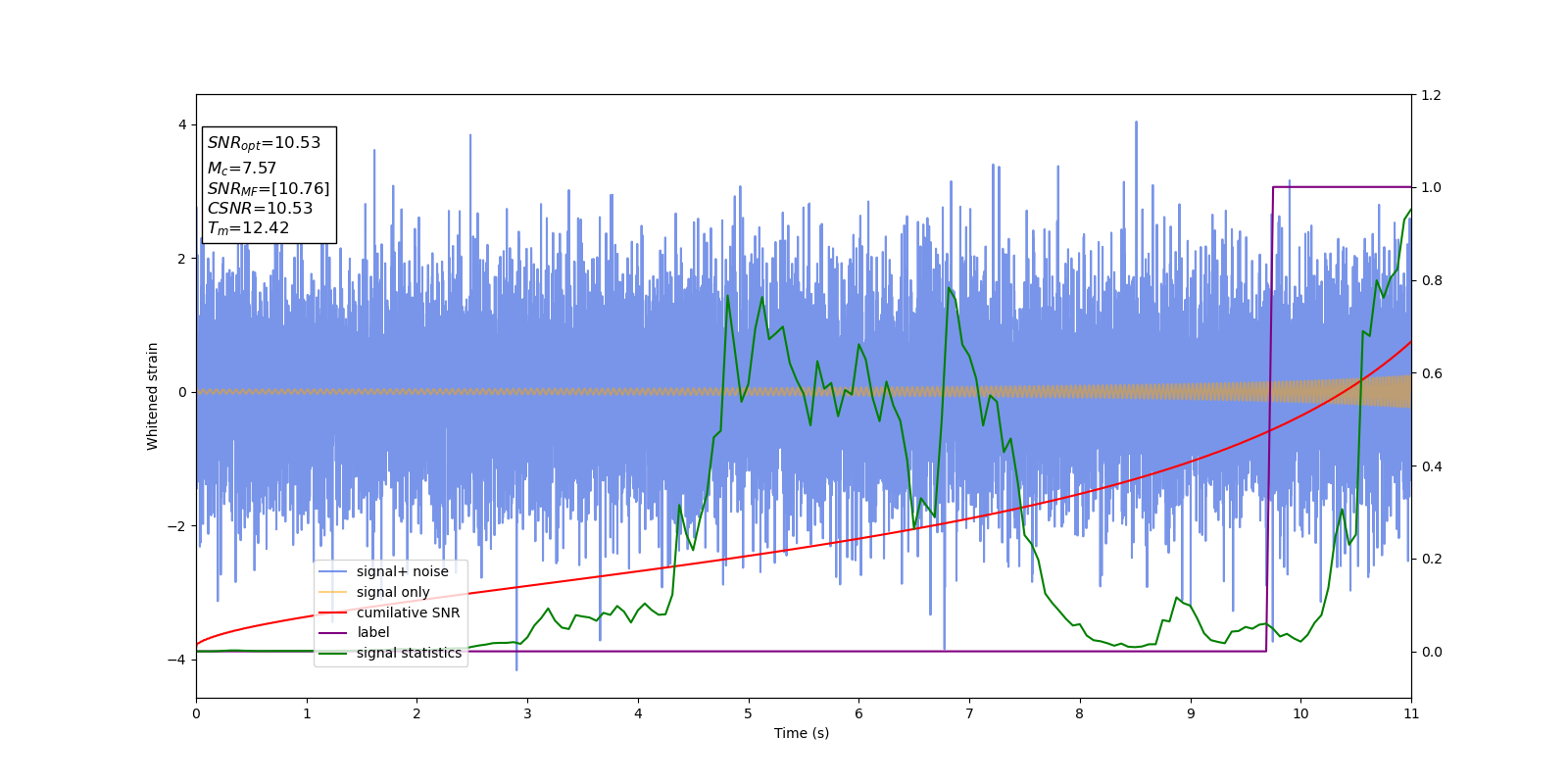Click the x-axis tick label 11
Image resolution: width=1568 pixels, height=784 pixels.
click(x=1411, y=713)
